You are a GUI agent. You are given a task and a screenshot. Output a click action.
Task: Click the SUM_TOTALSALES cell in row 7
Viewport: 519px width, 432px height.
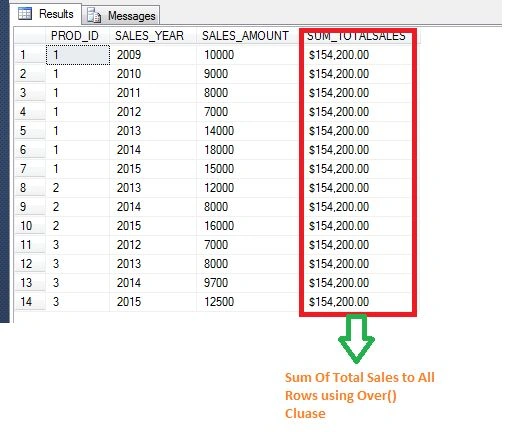[x=357, y=169]
